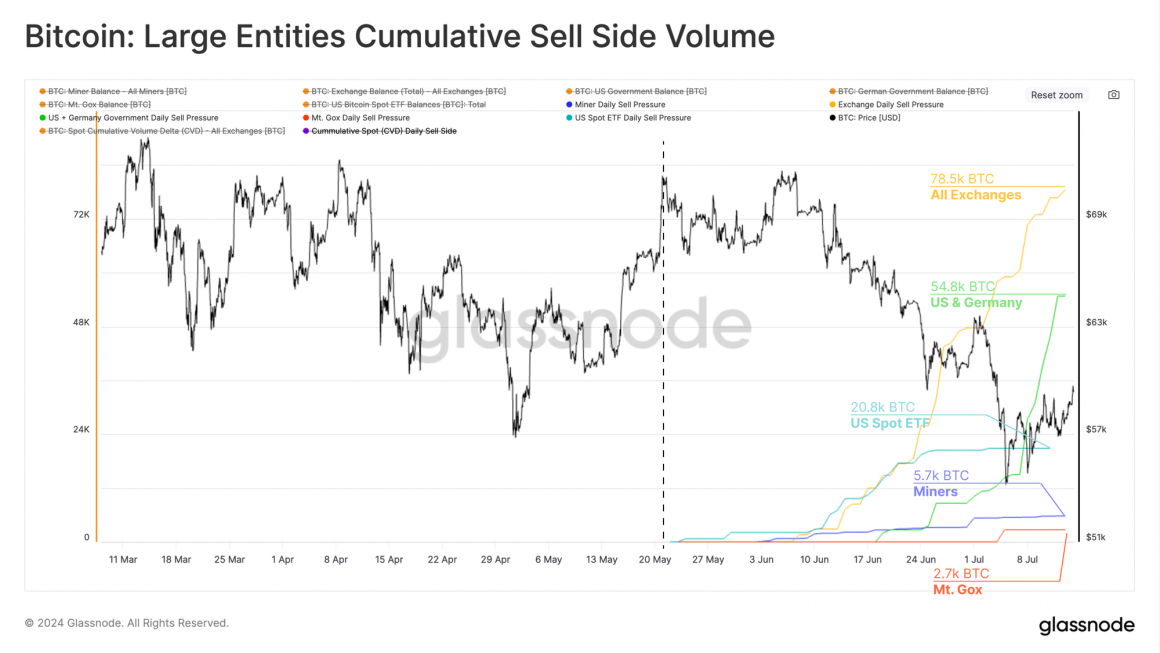Viewport: 1160px width, 653px height.
Task: Click the 5.7k BTC Miners annotation label
Action: [940, 484]
